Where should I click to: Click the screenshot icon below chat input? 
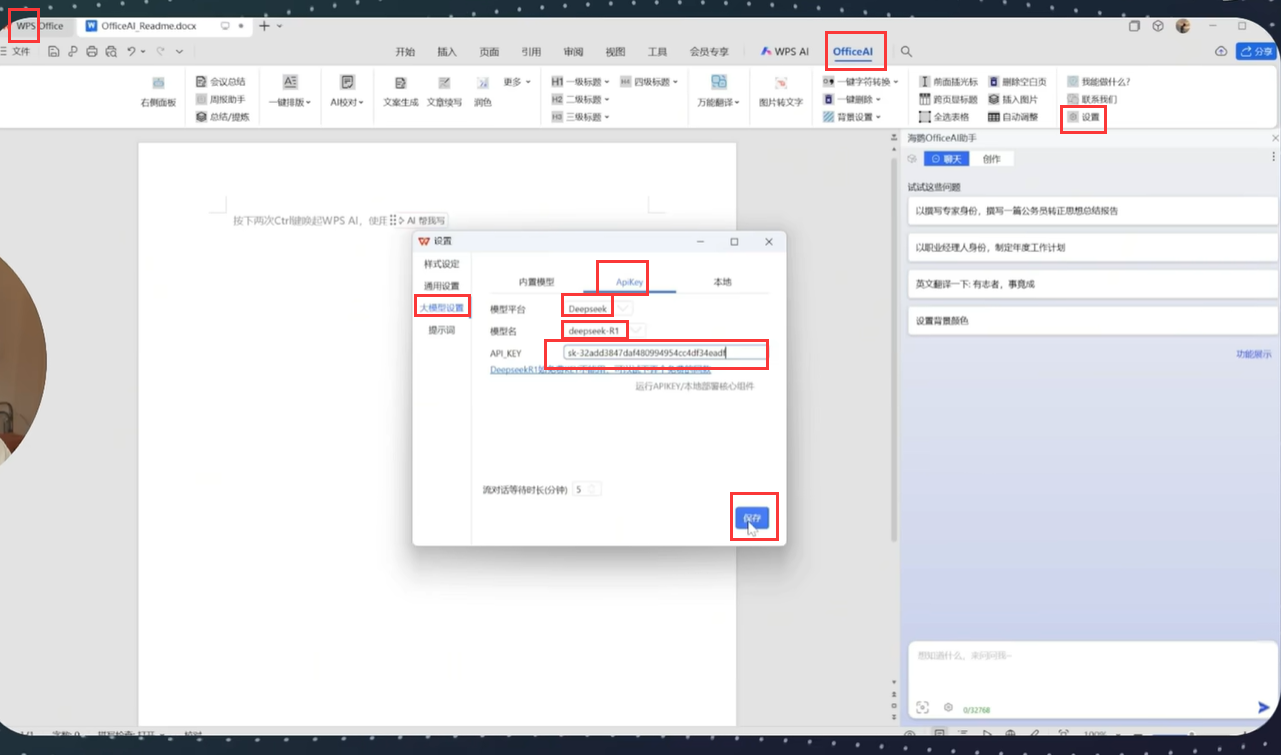922,707
